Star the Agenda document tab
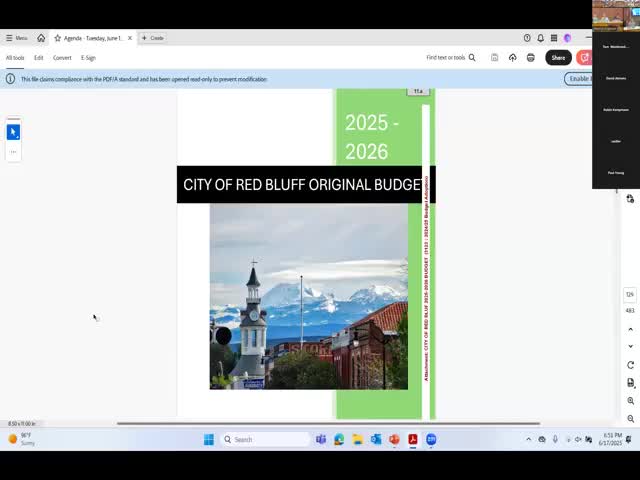Screen dimensions: 640x480 point(58,38)
